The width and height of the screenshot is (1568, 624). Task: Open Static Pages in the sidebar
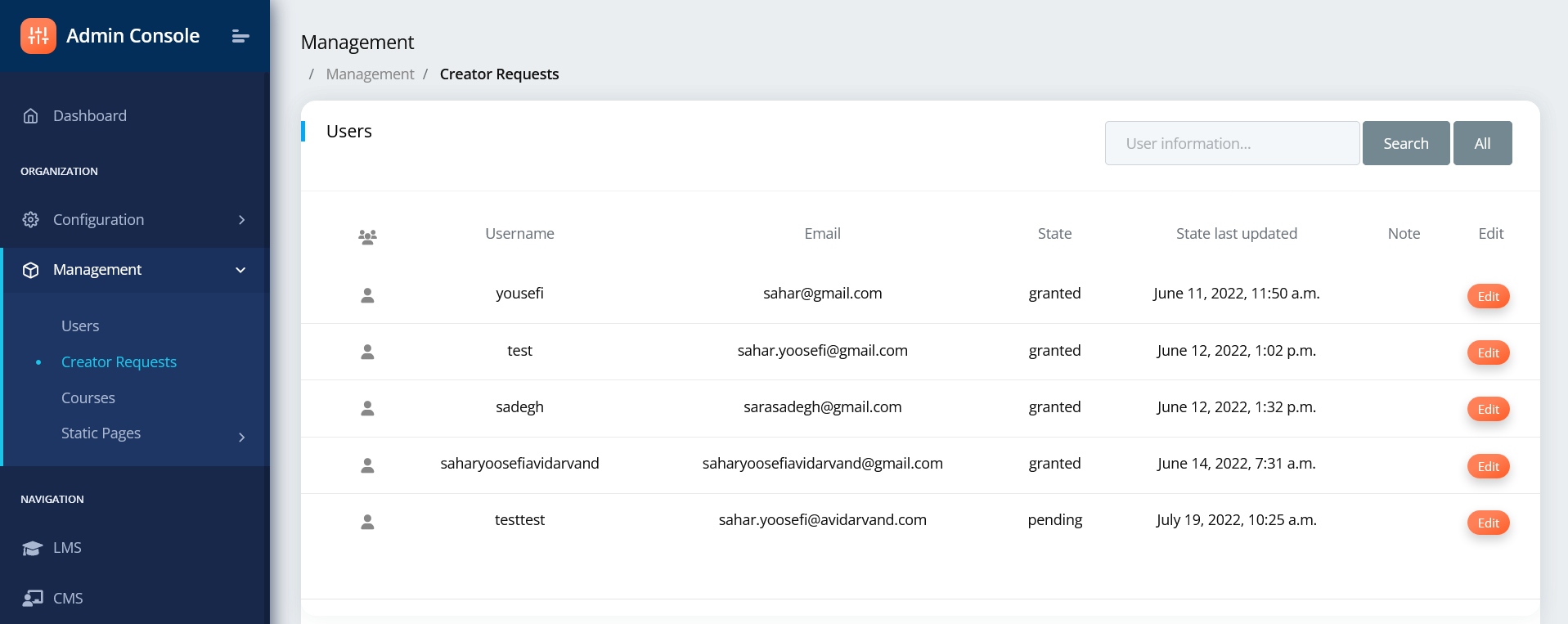click(x=101, y=433)
